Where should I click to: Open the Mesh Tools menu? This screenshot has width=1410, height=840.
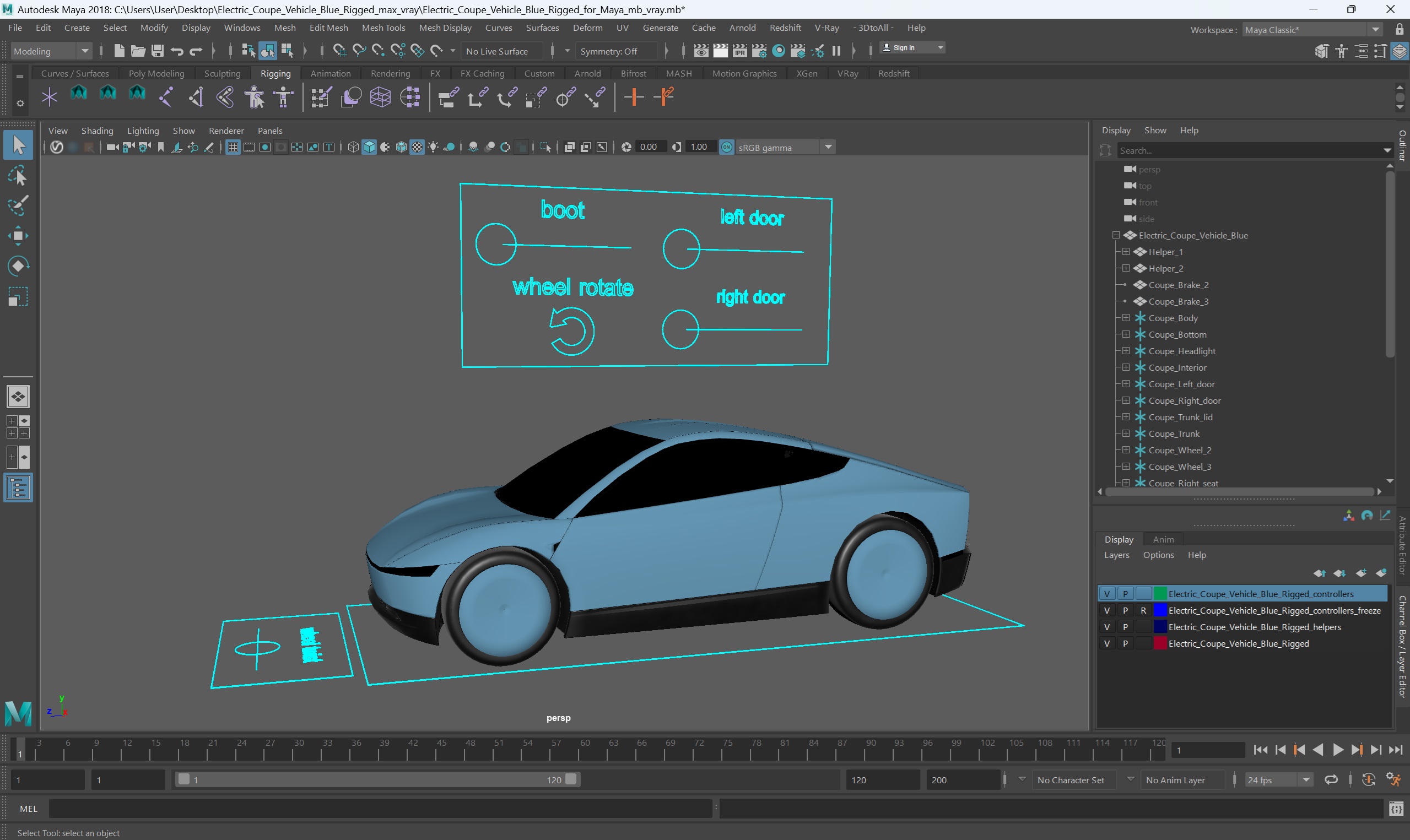point(383,28)
